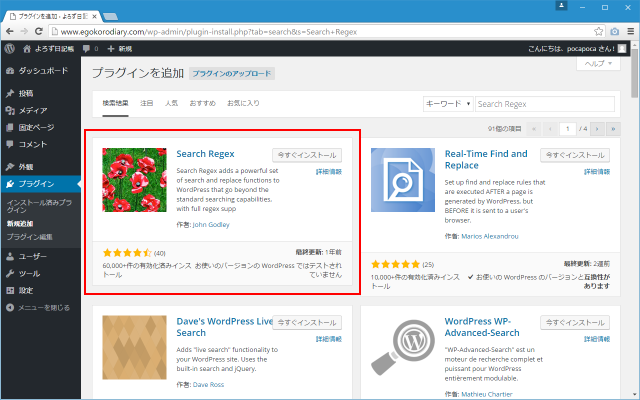Screen dimensions: 640x400
Task: Select プラグイン in the sidebar
Action: [41, 184]
